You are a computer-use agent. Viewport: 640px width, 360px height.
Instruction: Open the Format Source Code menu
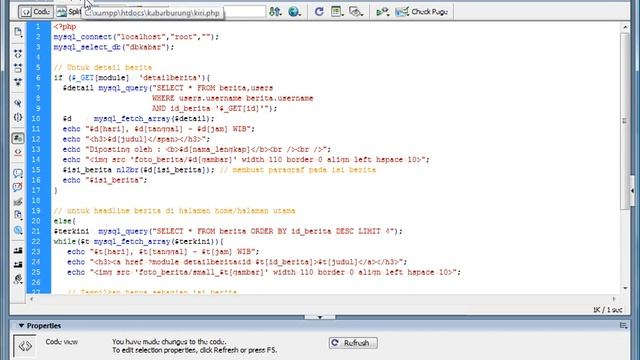coord(18,279)
